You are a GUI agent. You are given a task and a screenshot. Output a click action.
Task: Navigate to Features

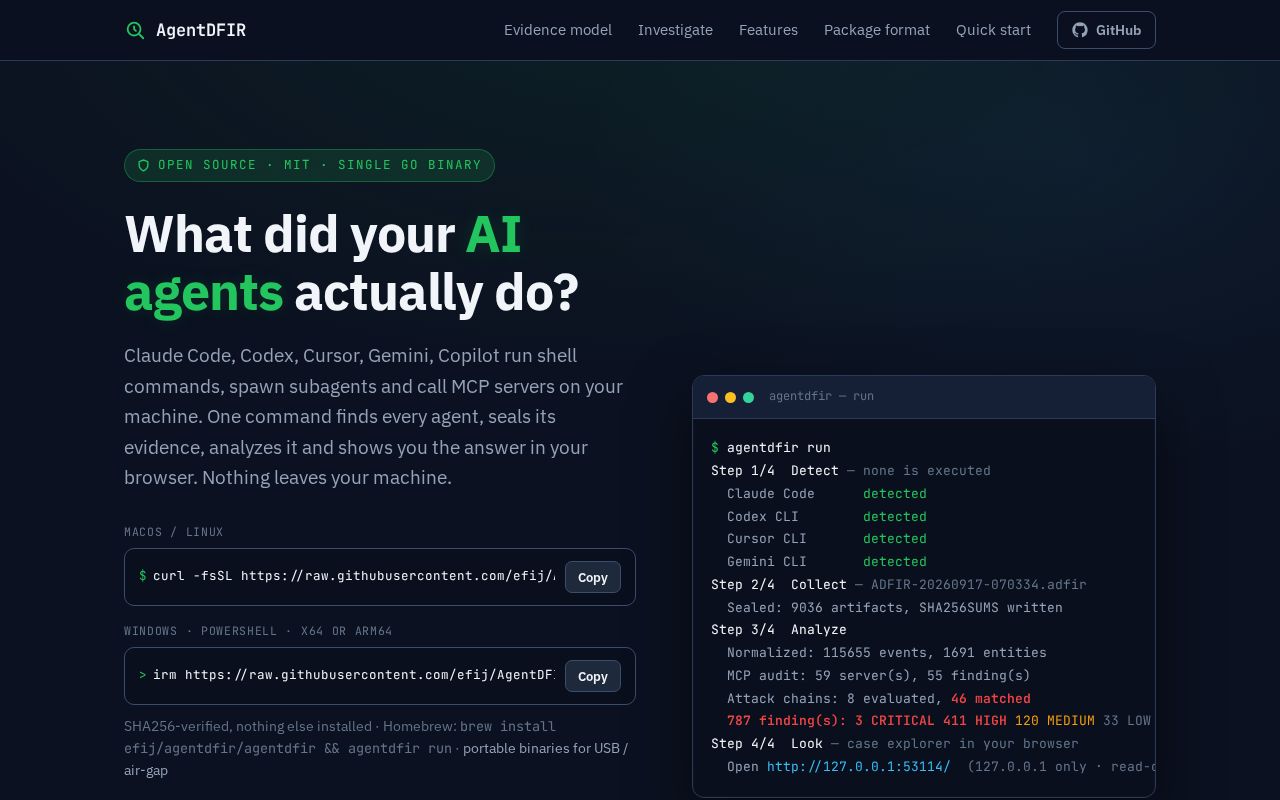(768, 30)
